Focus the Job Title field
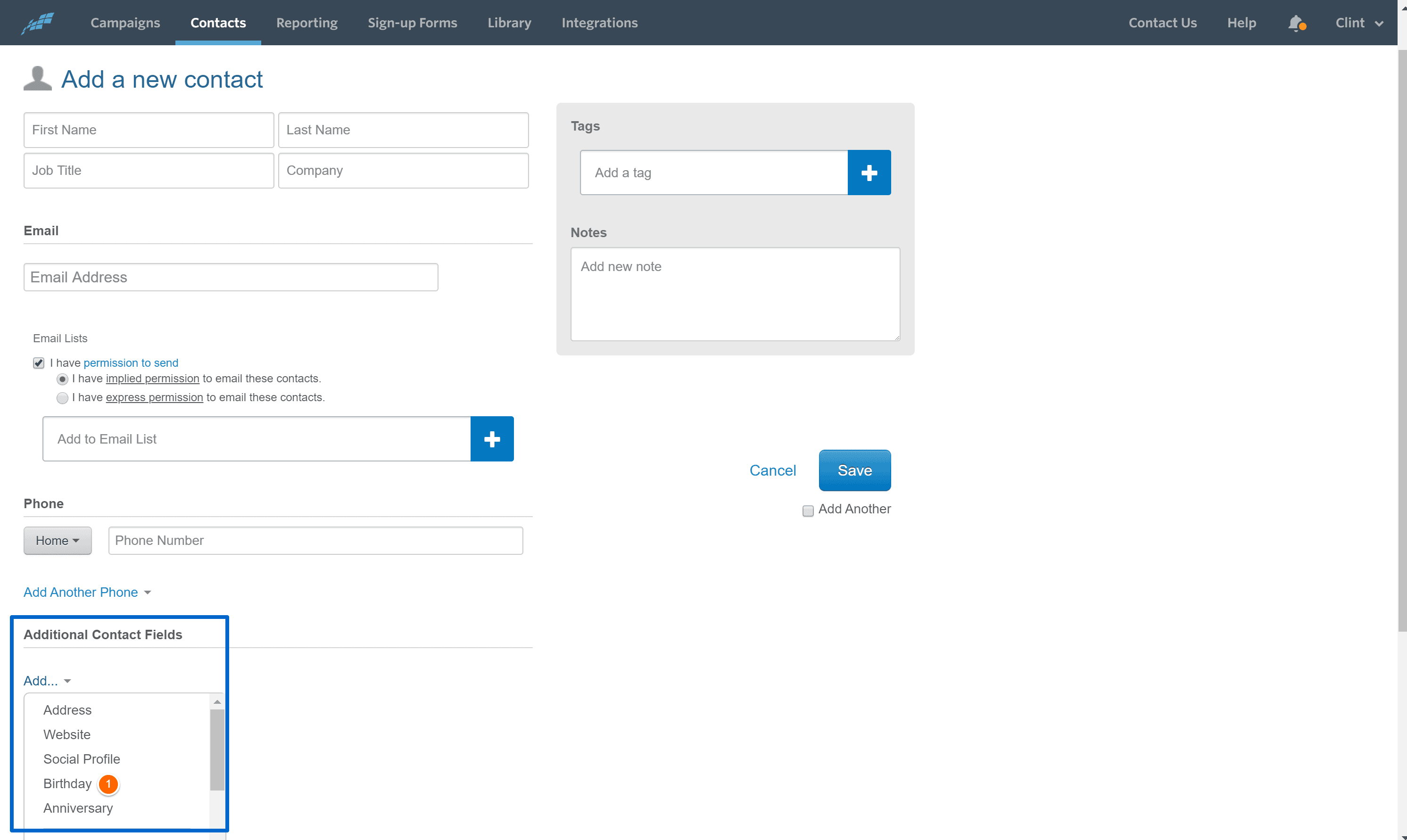 click(149, 170)
